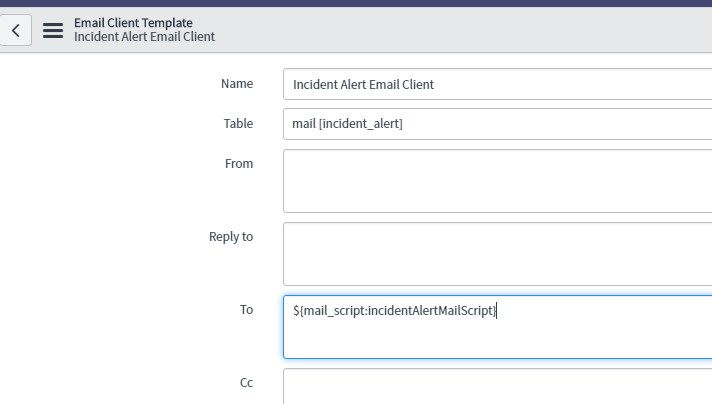This screenshot has width=712, height=404.
Task: Click the To field label
Action: (x=247, y=310)
